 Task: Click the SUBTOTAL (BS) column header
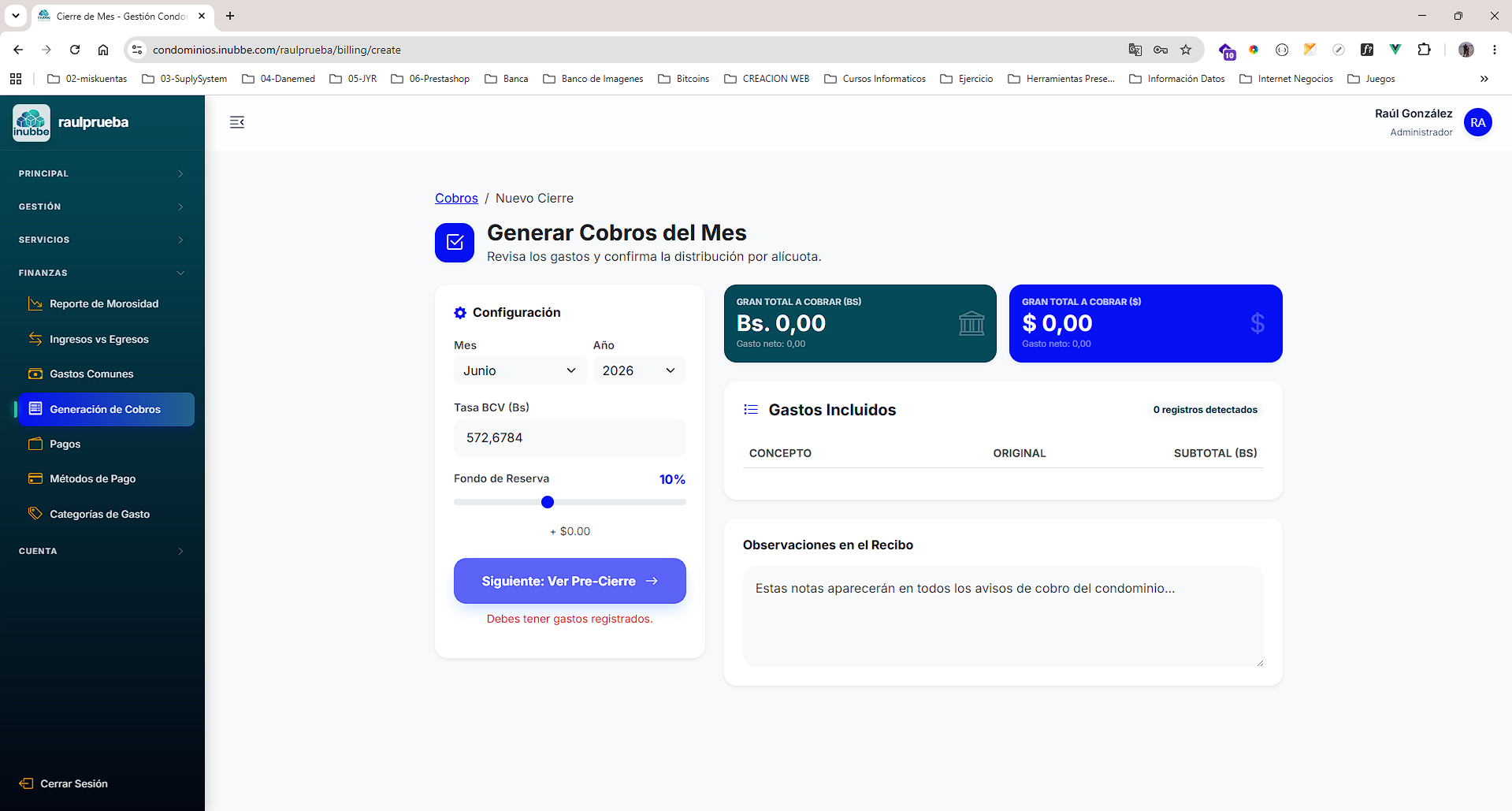coord(1215,453)
